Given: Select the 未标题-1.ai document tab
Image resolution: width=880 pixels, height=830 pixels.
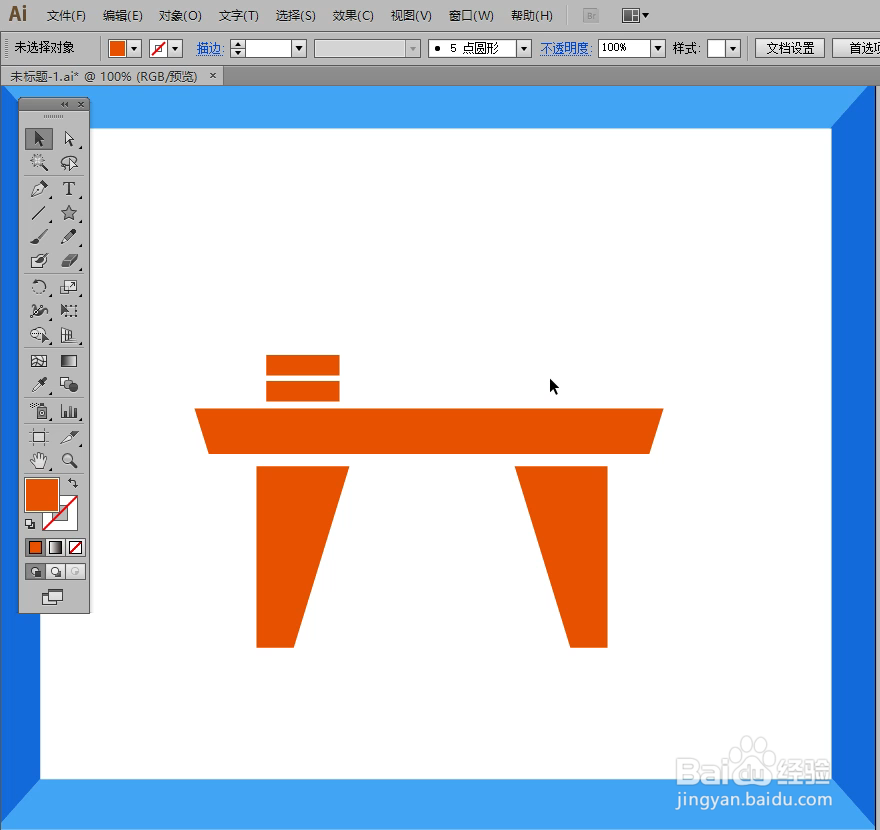Looking at the screenshot, I should pos(104,76).
